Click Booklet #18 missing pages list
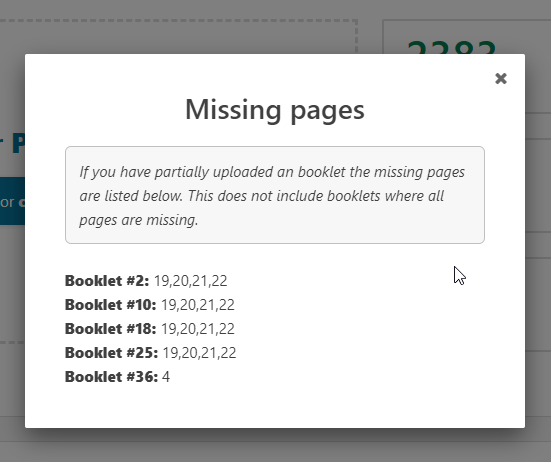Screen dimensions: 551x462 [x=198, y=329]
